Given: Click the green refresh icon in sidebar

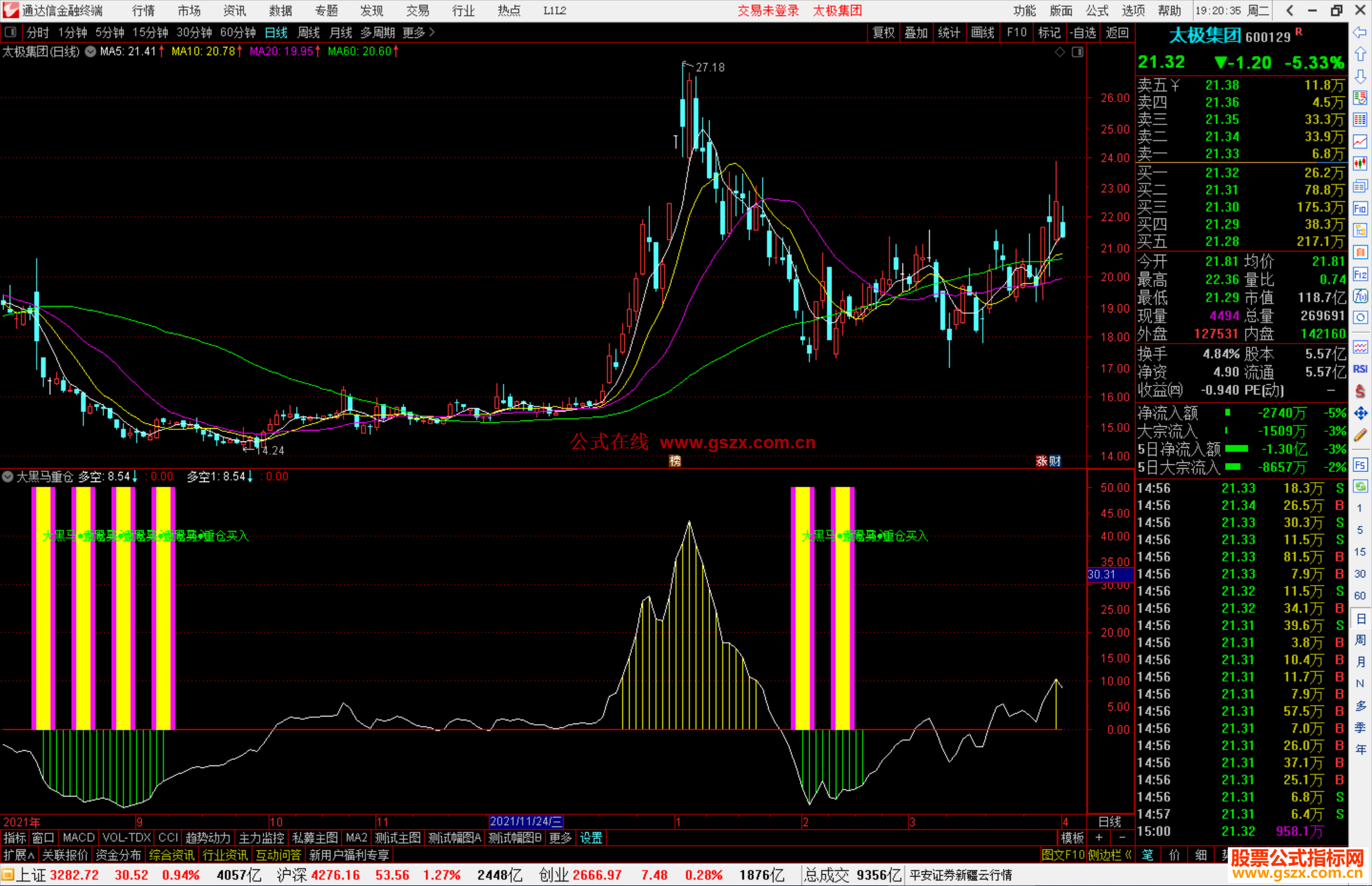Looking at the screenshot, I should (1360, 487).
